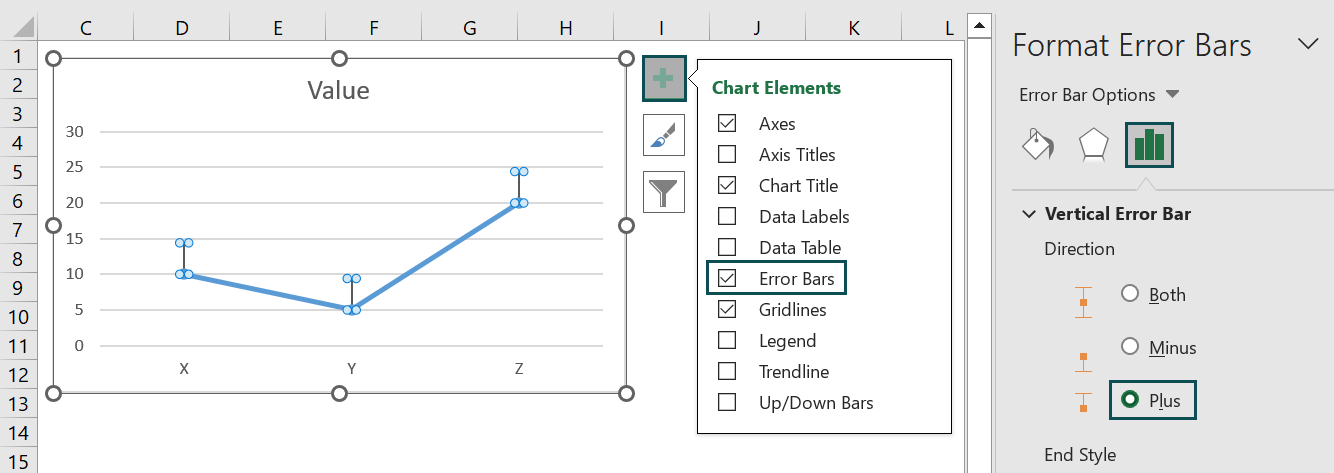
Task: Select the Both radio button
Action: (x=1130, y=293)
